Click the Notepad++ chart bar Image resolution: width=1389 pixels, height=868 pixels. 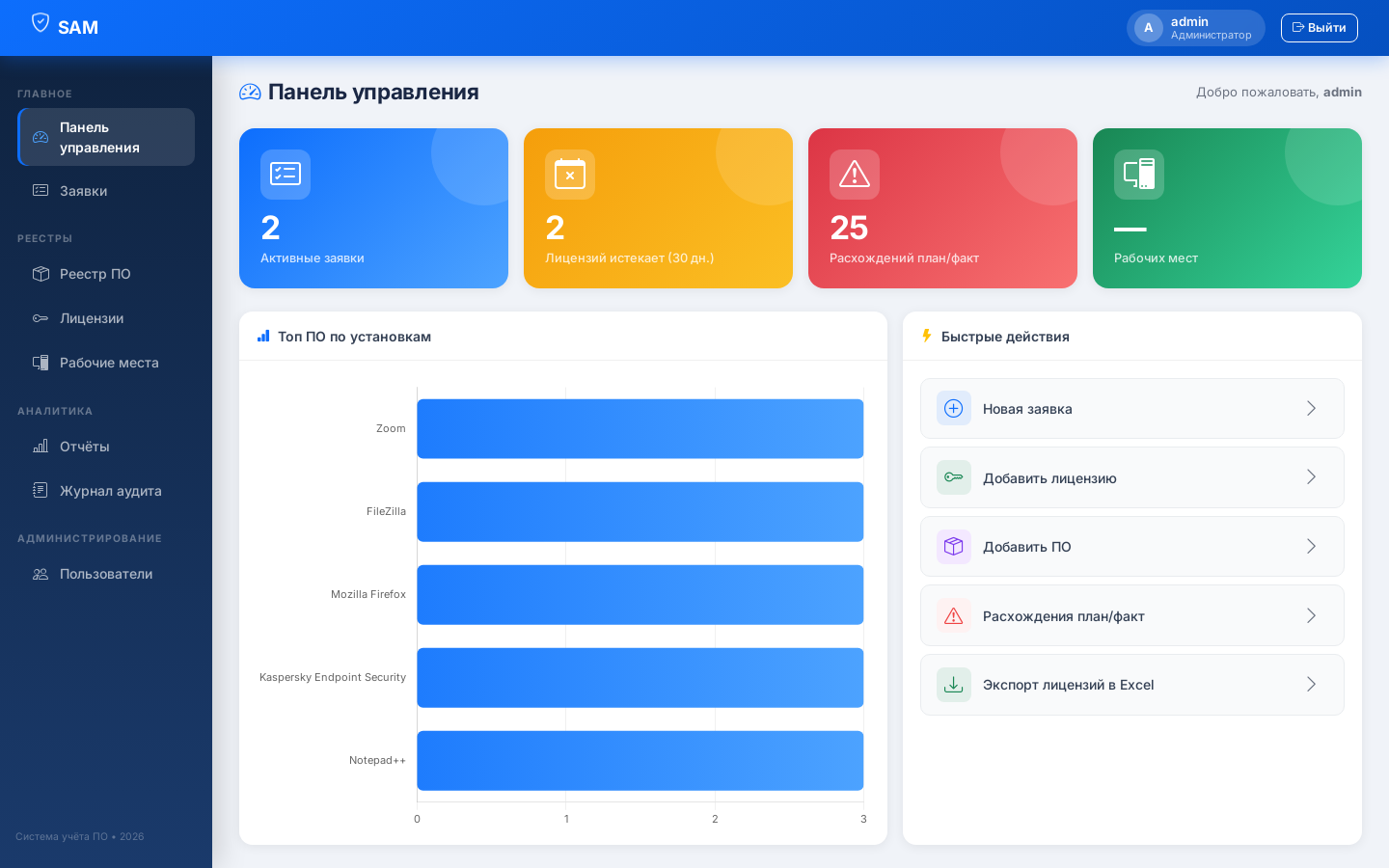(x=640, y=760)
